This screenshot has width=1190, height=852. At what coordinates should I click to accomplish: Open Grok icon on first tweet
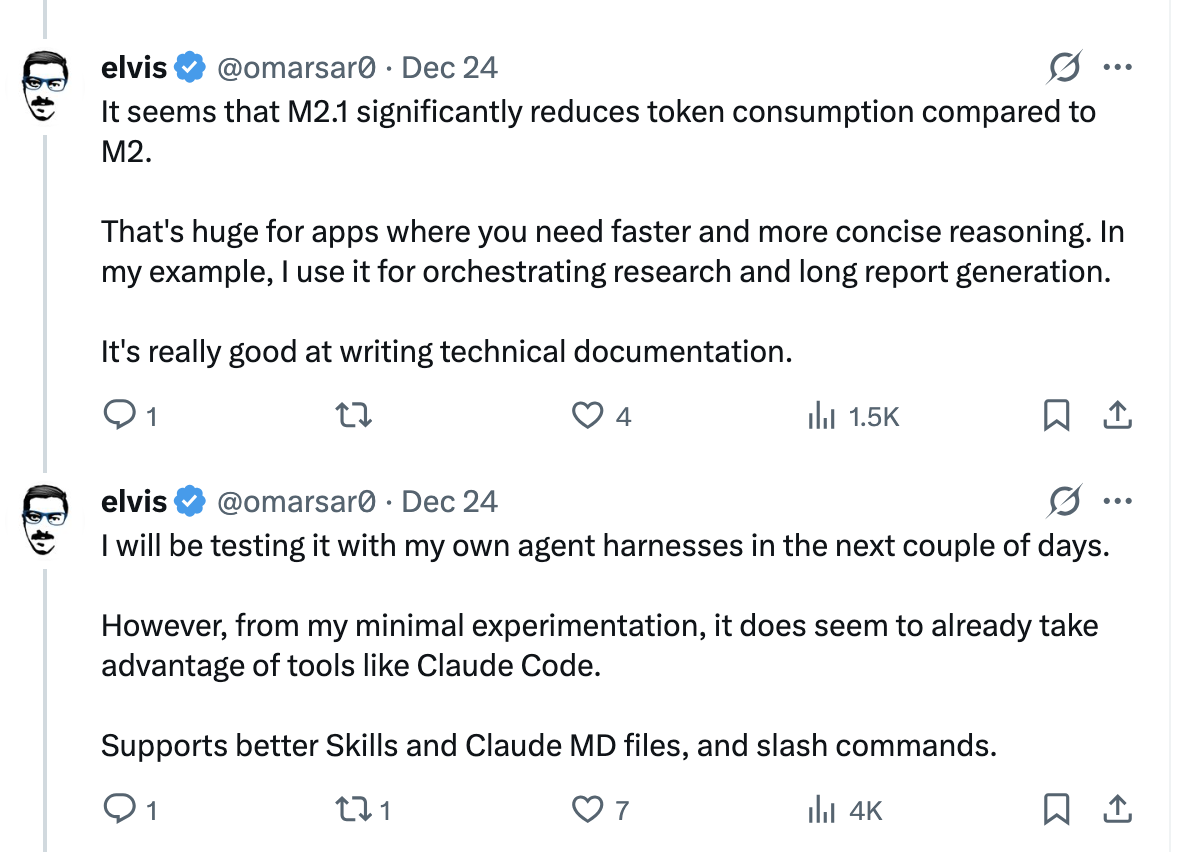(1064, 68)
